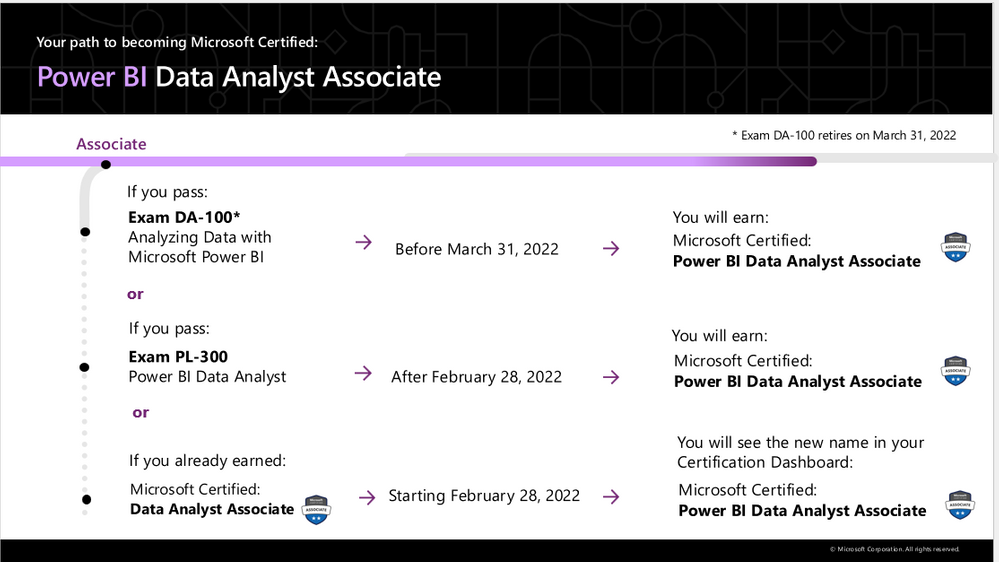The width and height of the screenshot is (999, 562).
Task: Click the Microsoft Corporation copyright notice
Action: (893, 549)
